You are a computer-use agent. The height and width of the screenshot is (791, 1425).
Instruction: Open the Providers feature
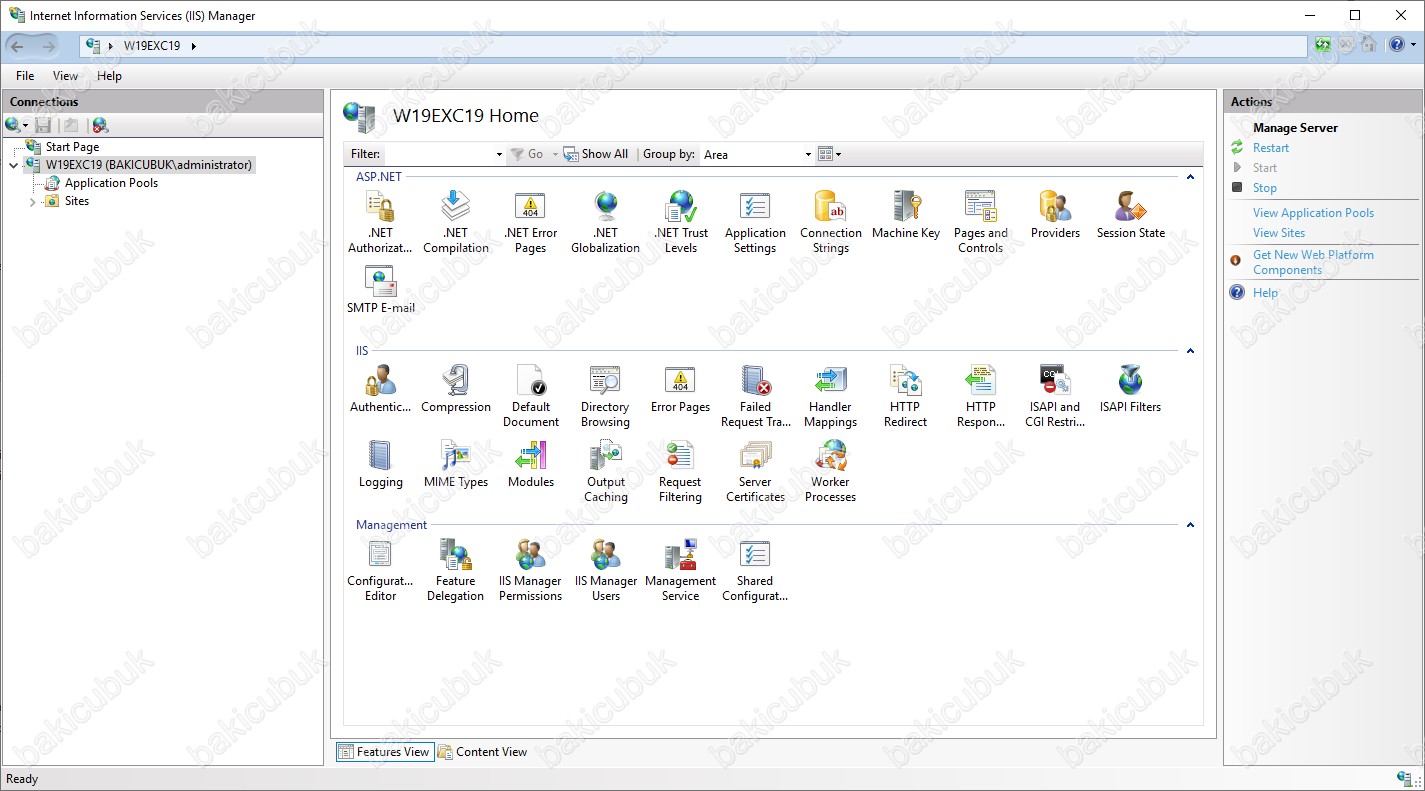tap(1055, 215)
